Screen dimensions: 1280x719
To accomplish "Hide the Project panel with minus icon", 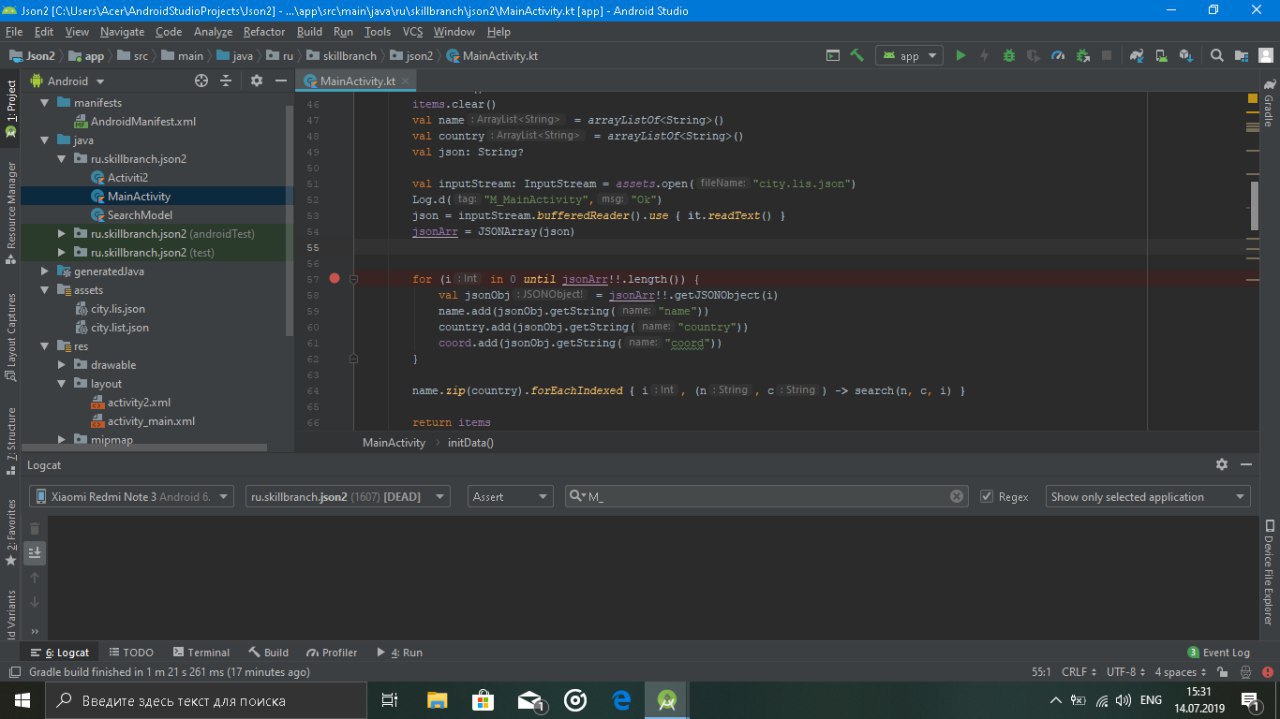I will pyautogui.click(x=281, y=81).
